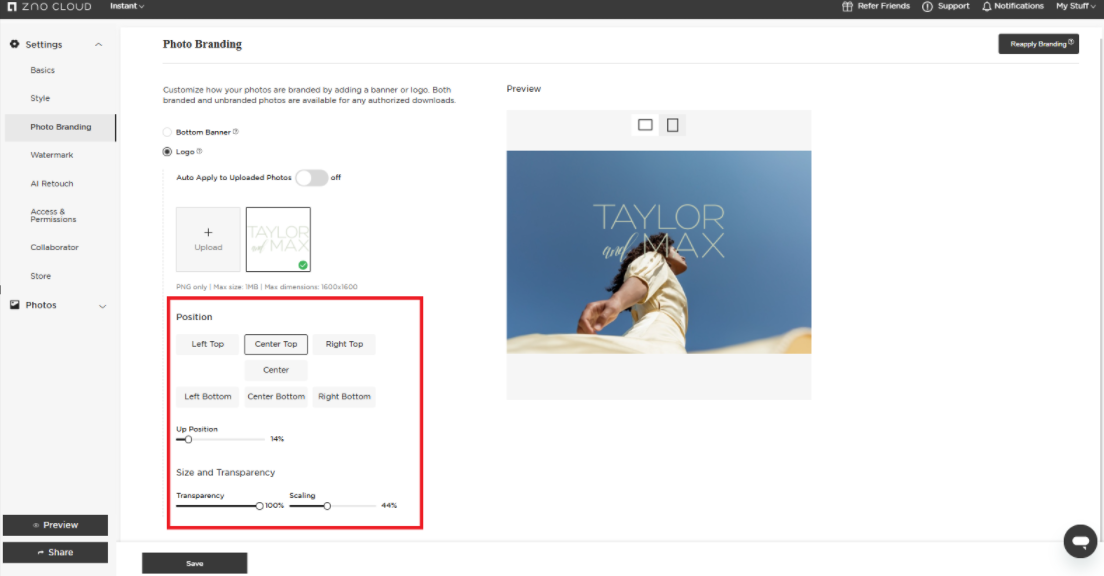Click the landscape orientation preview icon
The width and height of the screenshot is (1104, 576).
pyautogui.click(x=645, y=125)
